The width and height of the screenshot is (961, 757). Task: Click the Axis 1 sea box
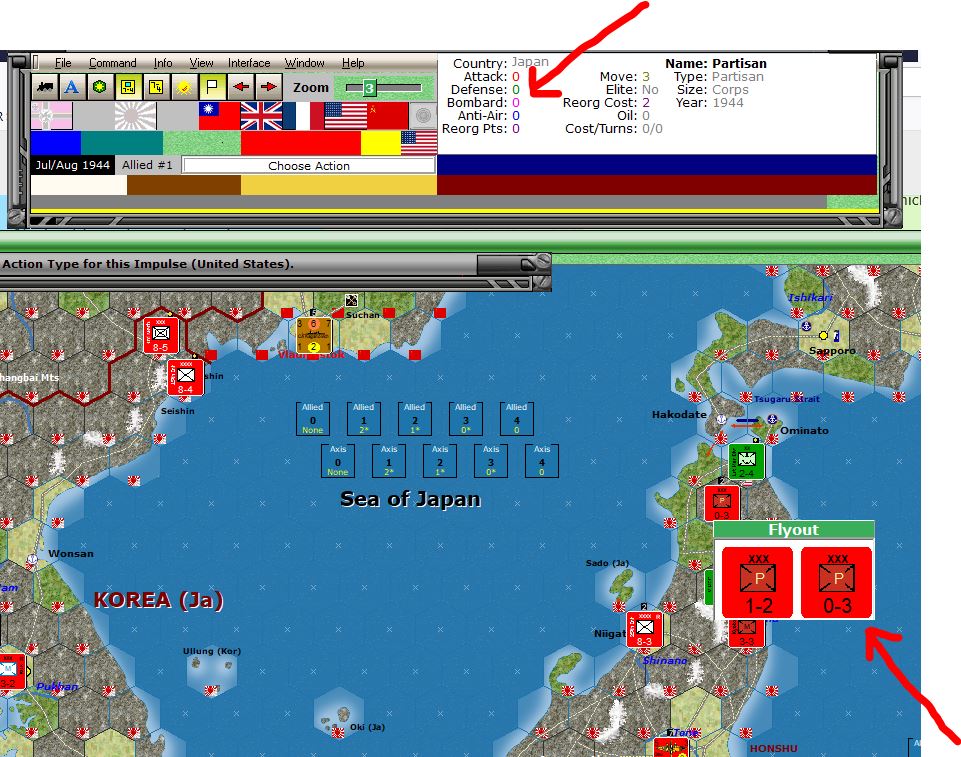pos(389,461)
